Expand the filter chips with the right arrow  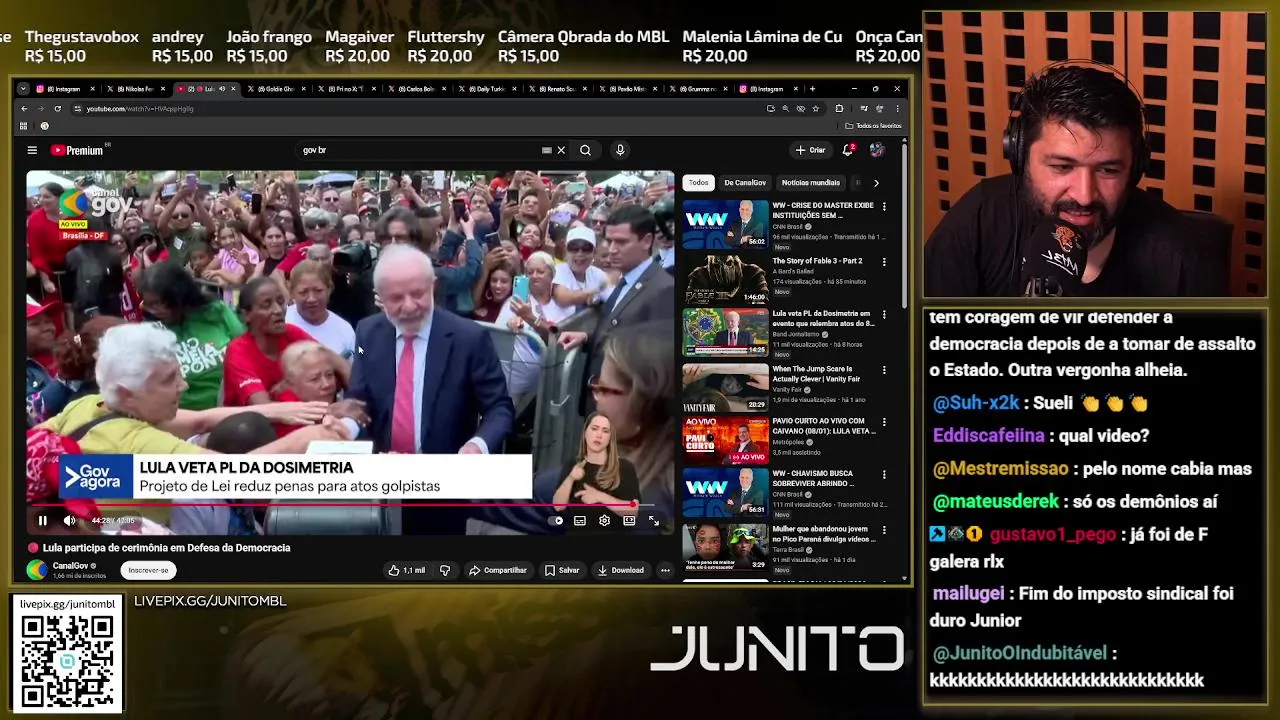(x=876, y=183)
